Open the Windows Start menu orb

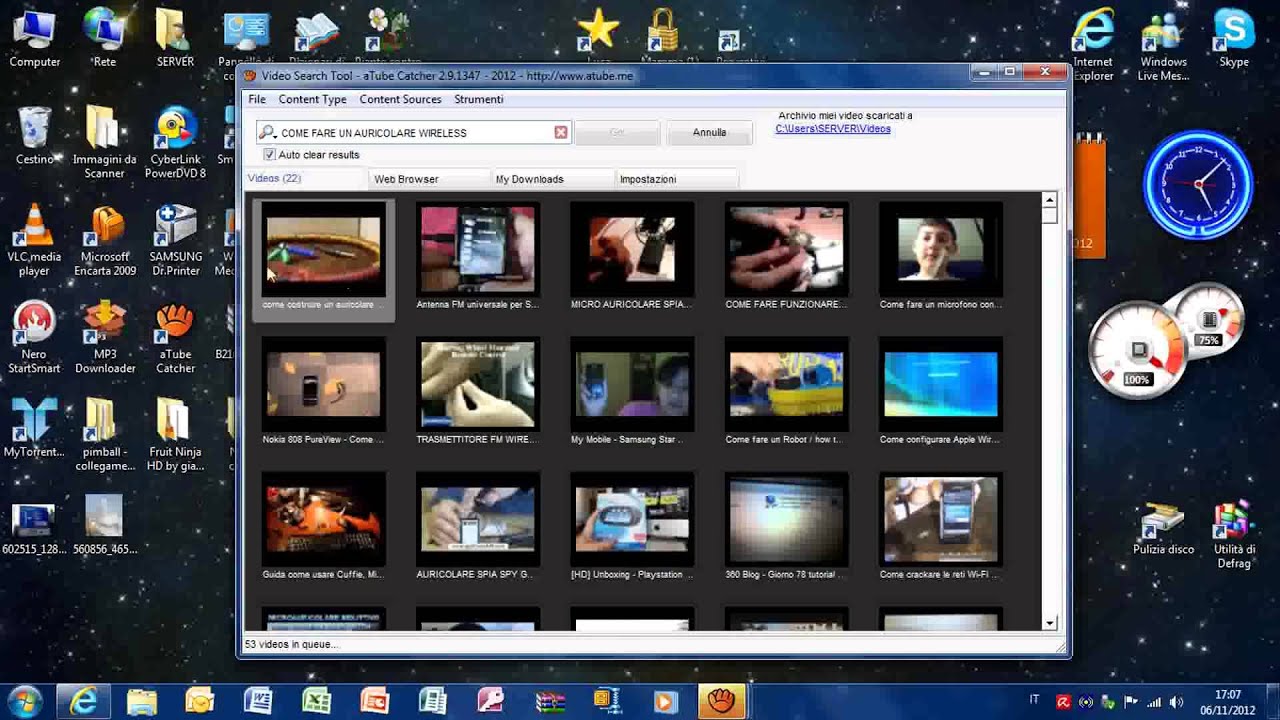[24, 700]
